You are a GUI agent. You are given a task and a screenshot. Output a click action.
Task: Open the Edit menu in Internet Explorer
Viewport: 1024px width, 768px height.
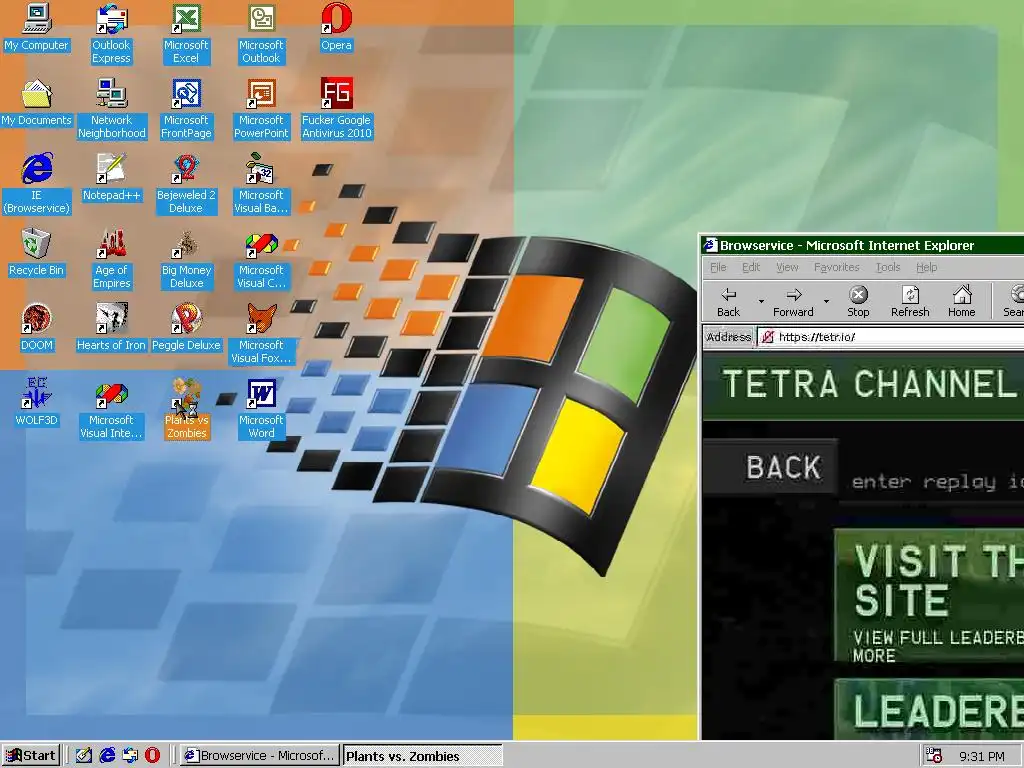(x=750, y=267)
